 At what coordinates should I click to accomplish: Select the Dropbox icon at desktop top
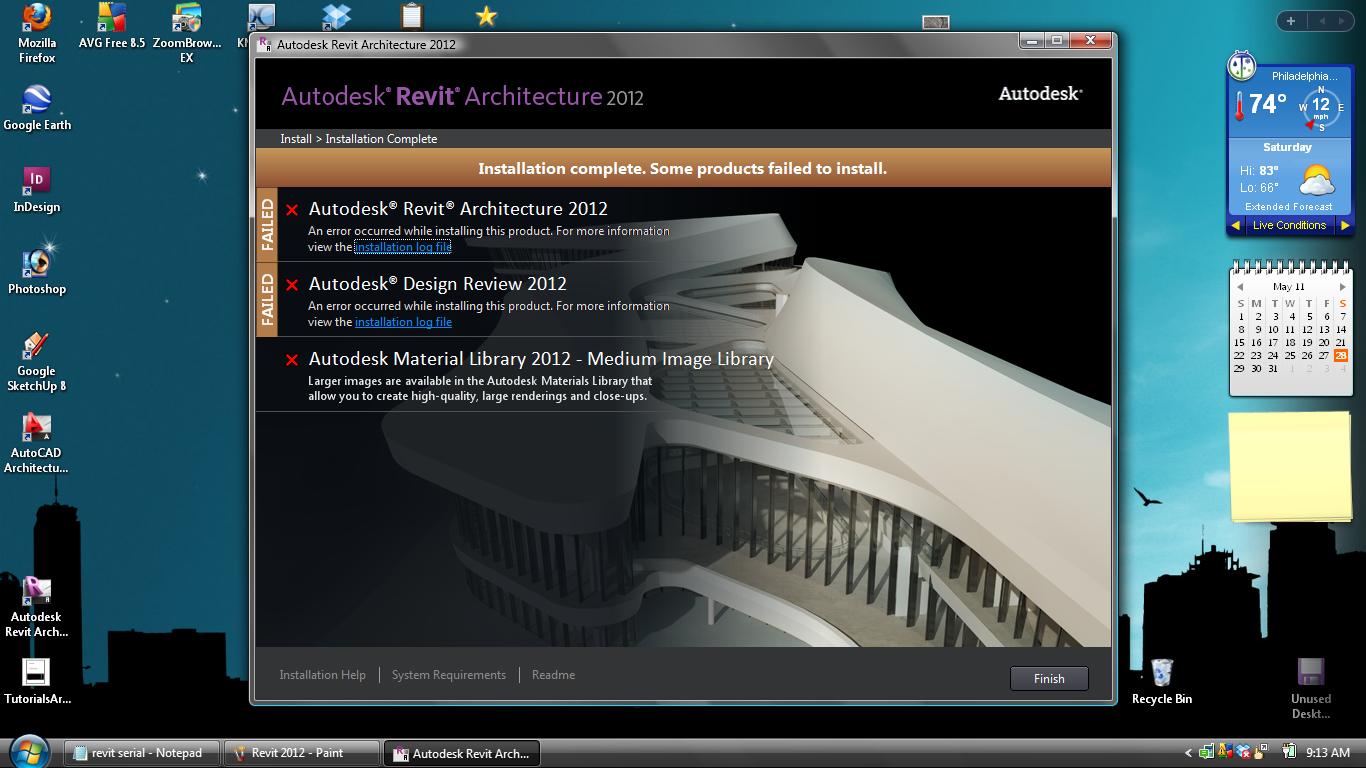(336, 16)
